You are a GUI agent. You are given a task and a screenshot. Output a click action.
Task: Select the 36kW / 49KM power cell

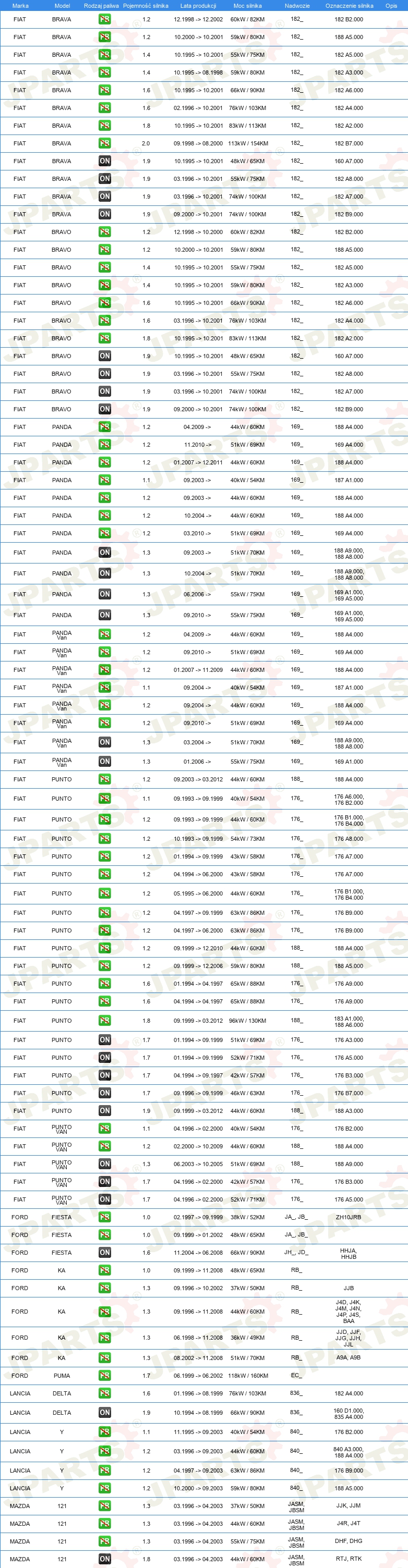click(x=247, y=1338)
